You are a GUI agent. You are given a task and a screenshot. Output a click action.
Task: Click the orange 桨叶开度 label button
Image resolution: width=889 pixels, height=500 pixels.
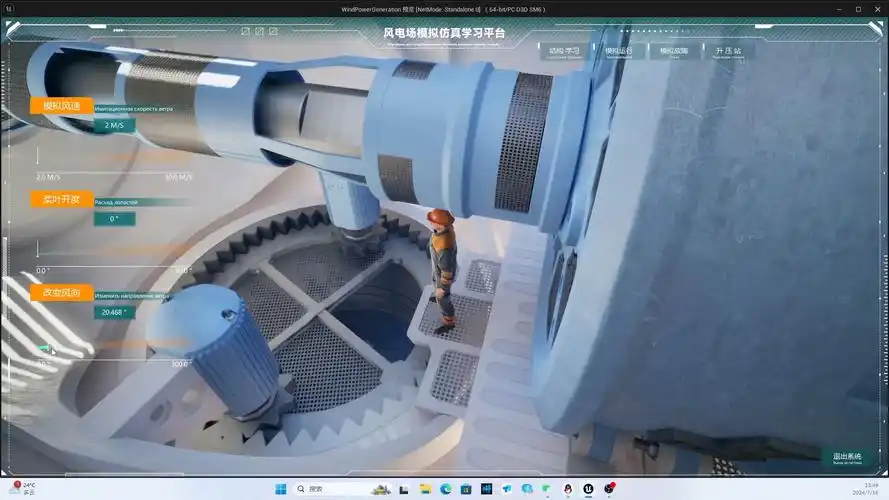click(x=61, y=199)
